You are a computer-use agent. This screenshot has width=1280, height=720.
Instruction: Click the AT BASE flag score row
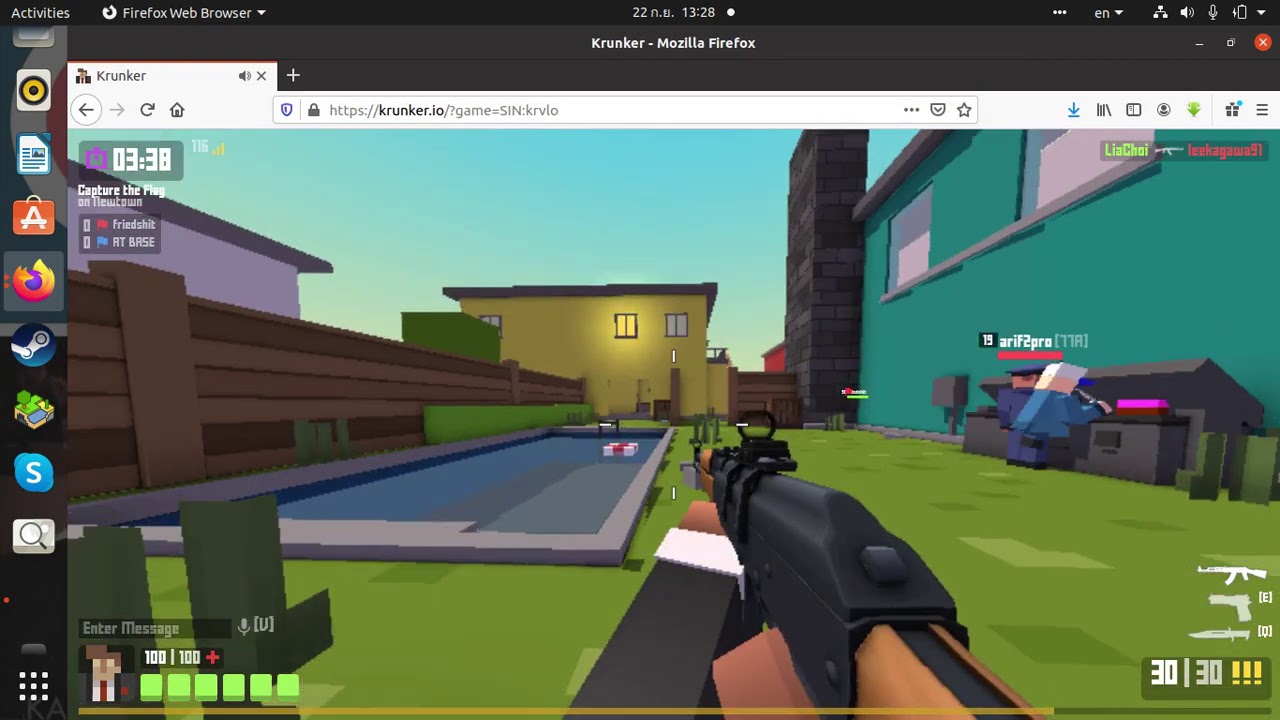119,242
